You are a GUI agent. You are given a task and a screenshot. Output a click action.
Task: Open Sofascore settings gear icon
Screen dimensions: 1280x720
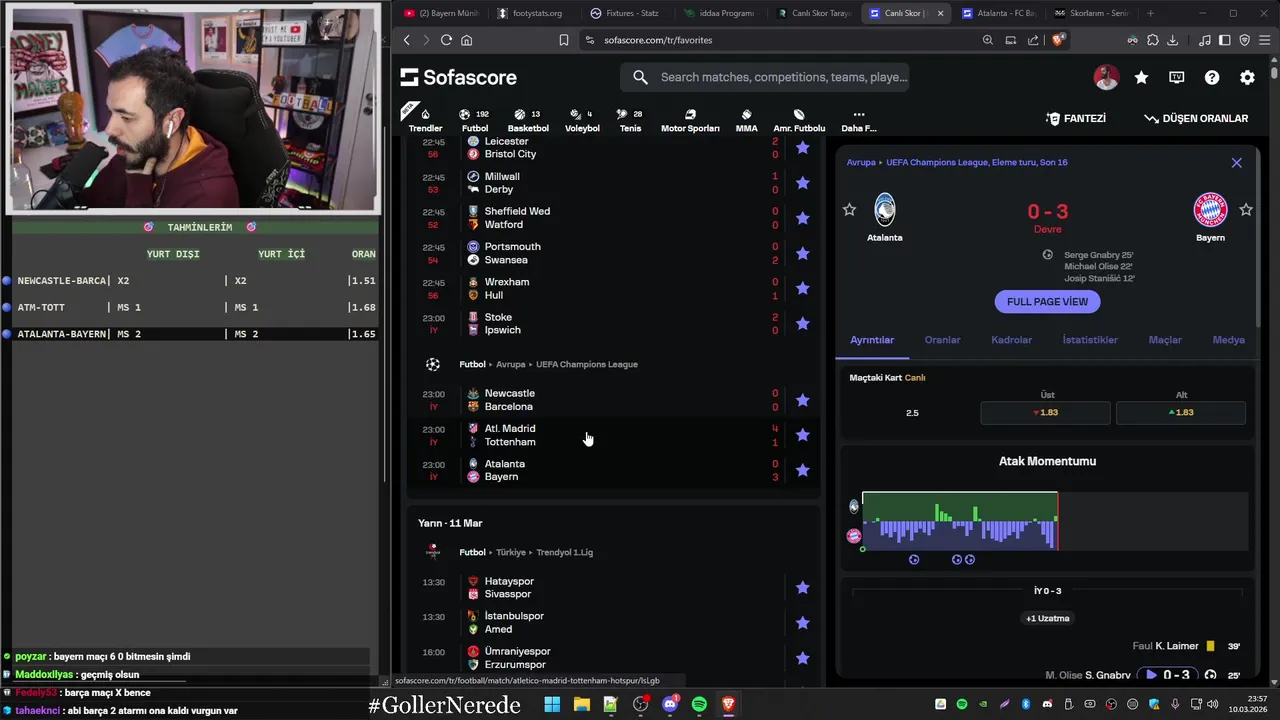tap(1247, 77)
